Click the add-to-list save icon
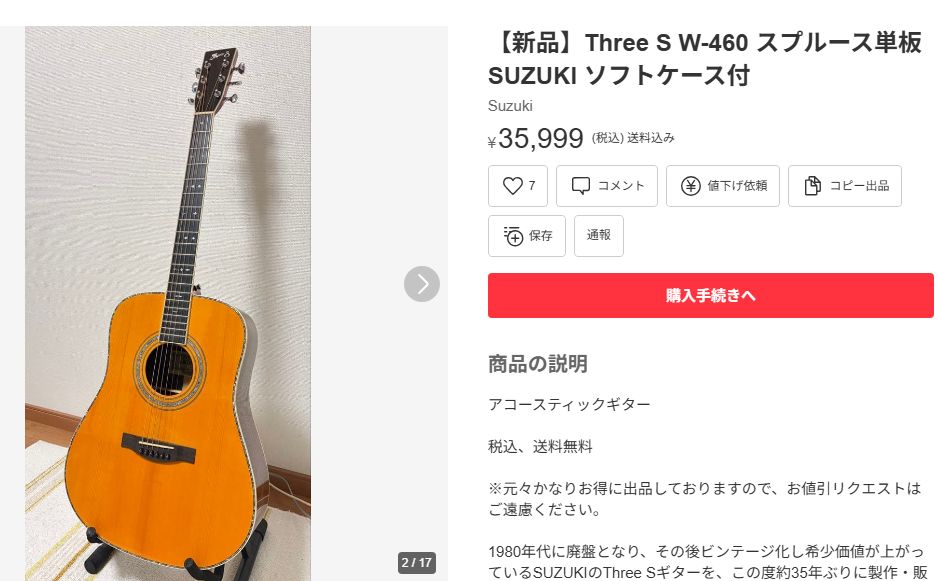Screen dimensions: 938x581 (x=513, y=236)
